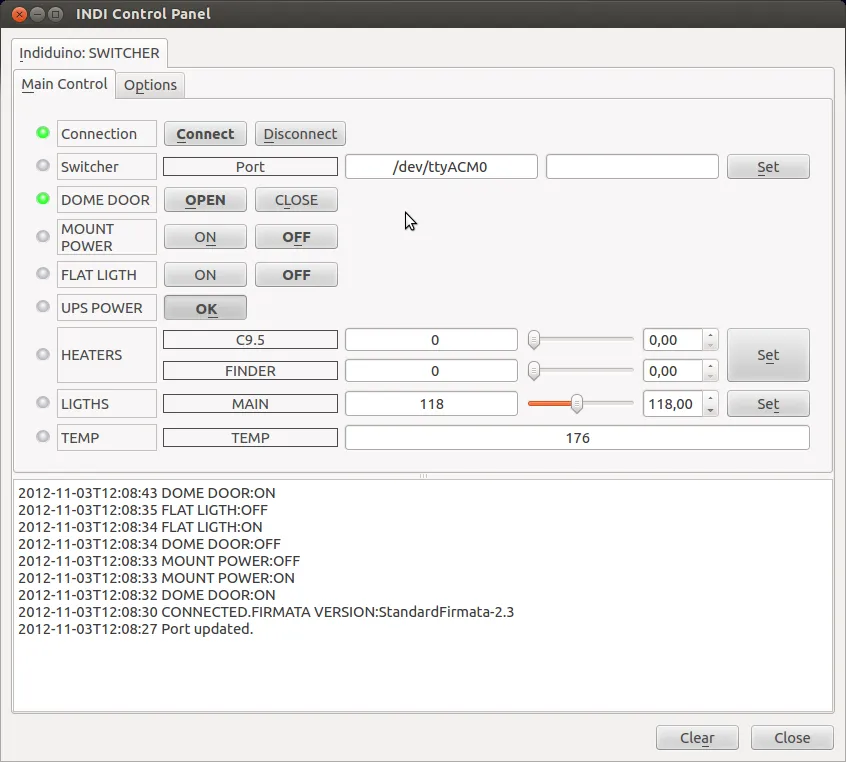Decrease the FINDER heater spinbox value

[711, 376]
